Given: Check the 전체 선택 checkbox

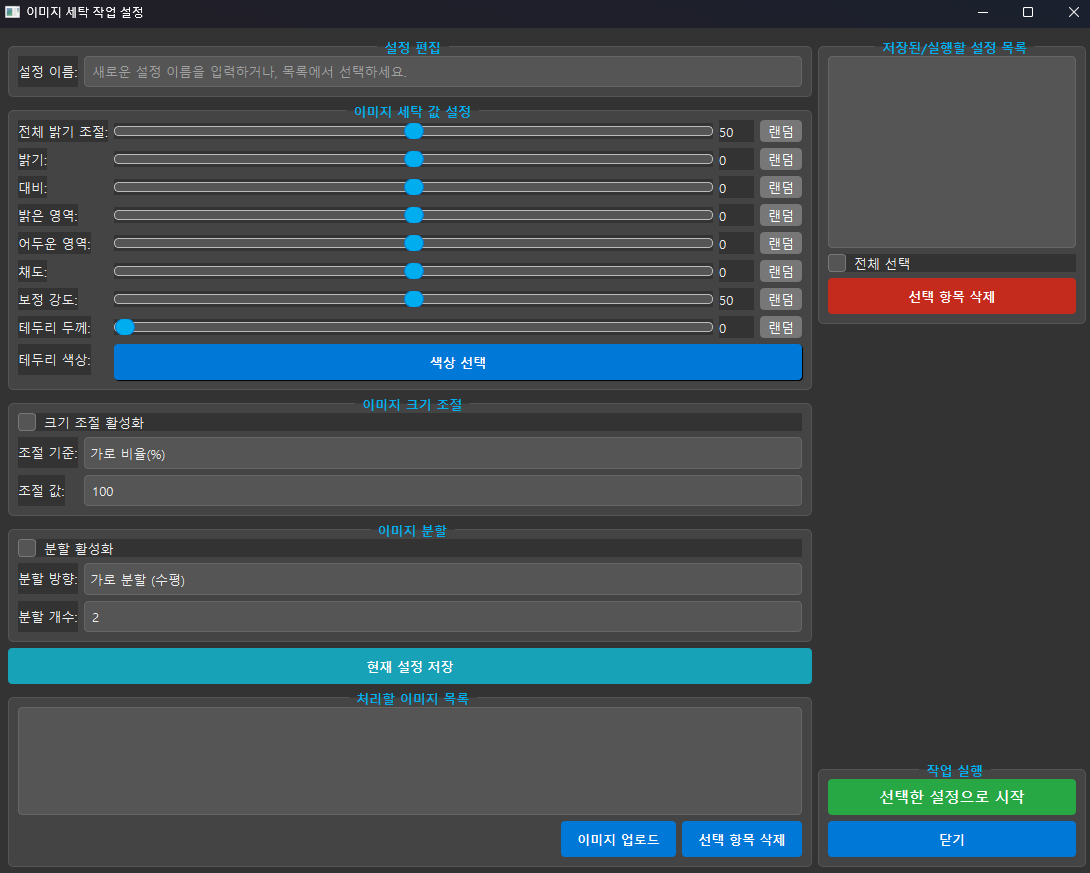Looking at the screenshot, I should pos(837,263).
